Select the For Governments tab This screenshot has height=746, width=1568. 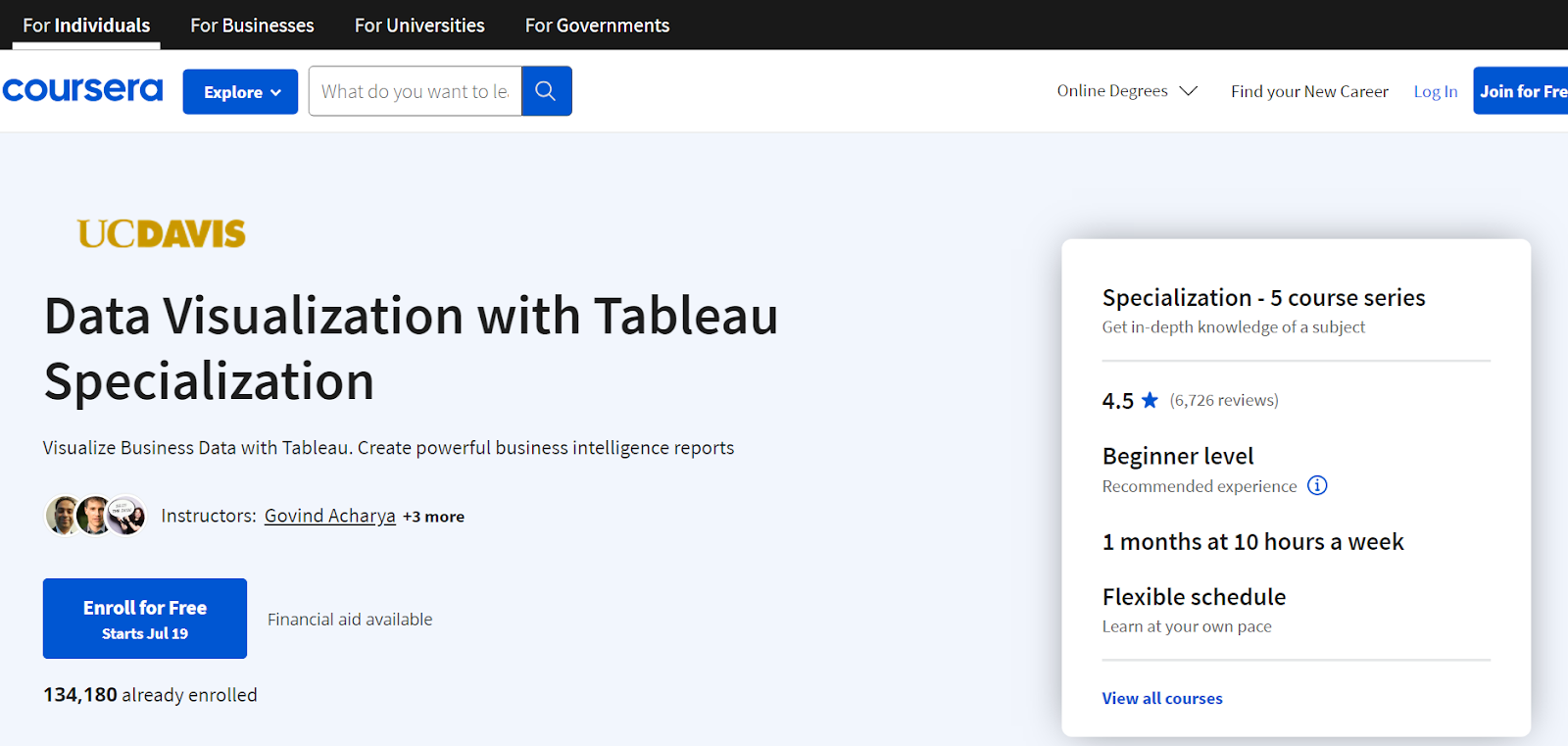click(x=597, y=25)
